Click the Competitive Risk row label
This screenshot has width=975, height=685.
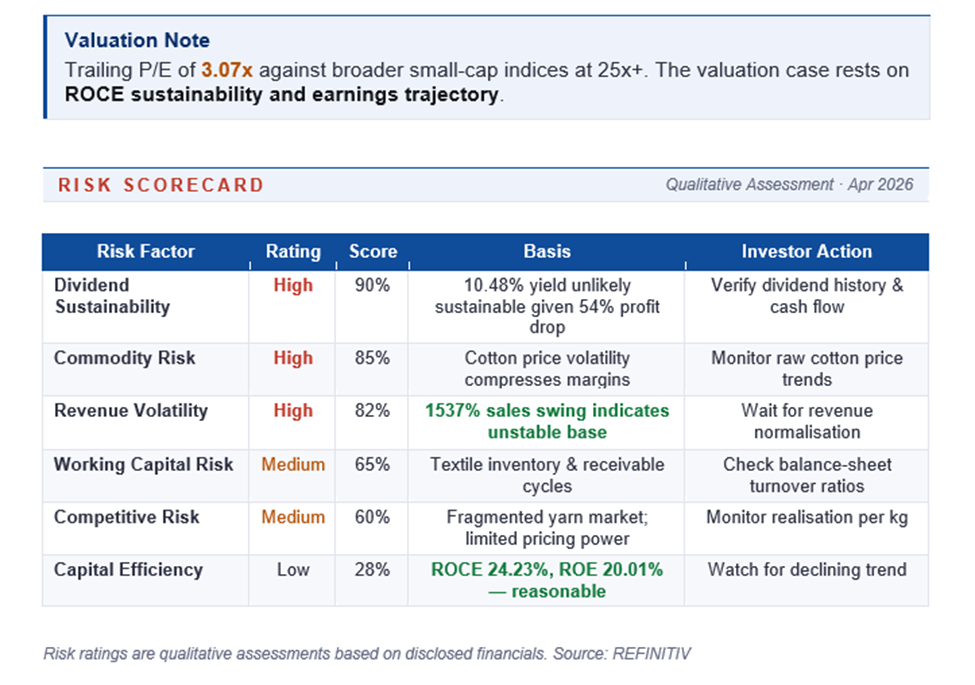(126, 517)
